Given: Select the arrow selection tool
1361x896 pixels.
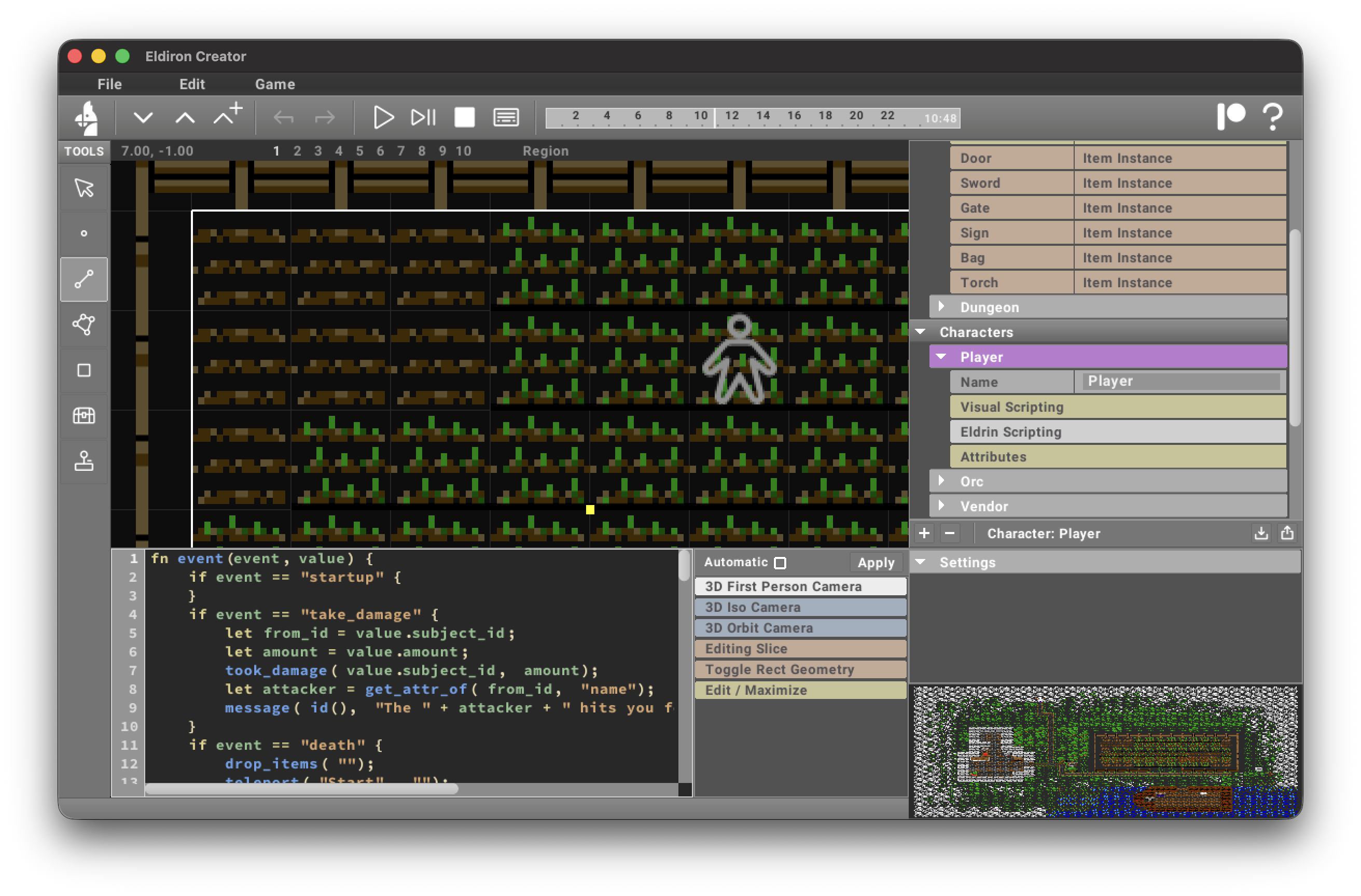Looking at the screenshot, I should 84,187.
